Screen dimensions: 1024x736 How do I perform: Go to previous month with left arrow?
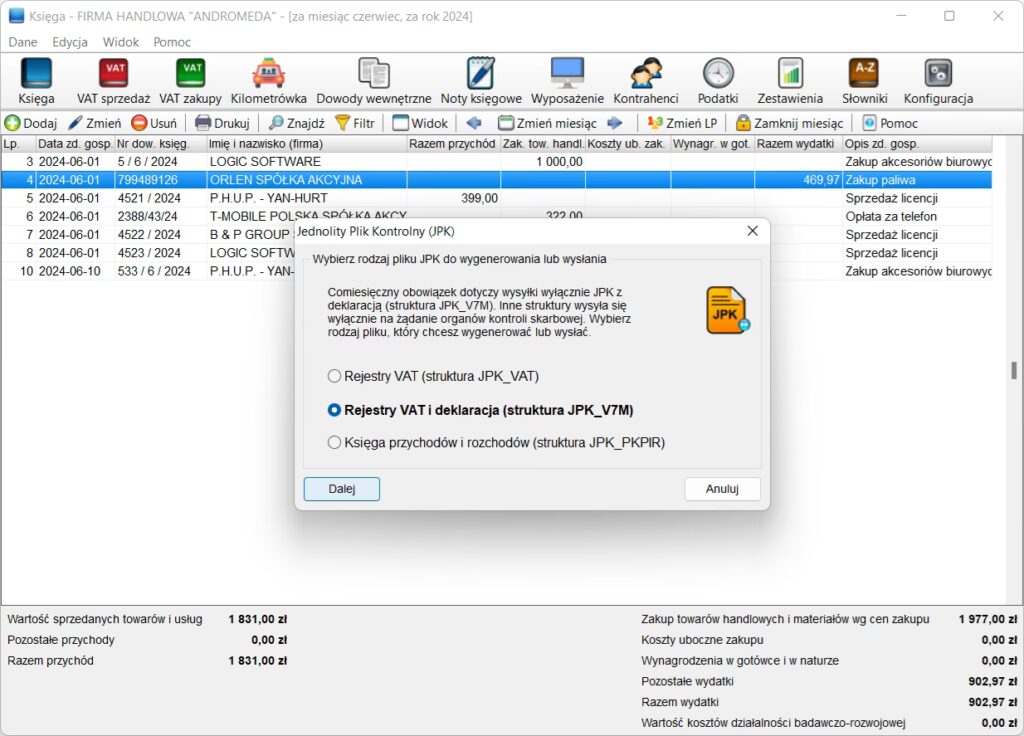click(475, 123)
